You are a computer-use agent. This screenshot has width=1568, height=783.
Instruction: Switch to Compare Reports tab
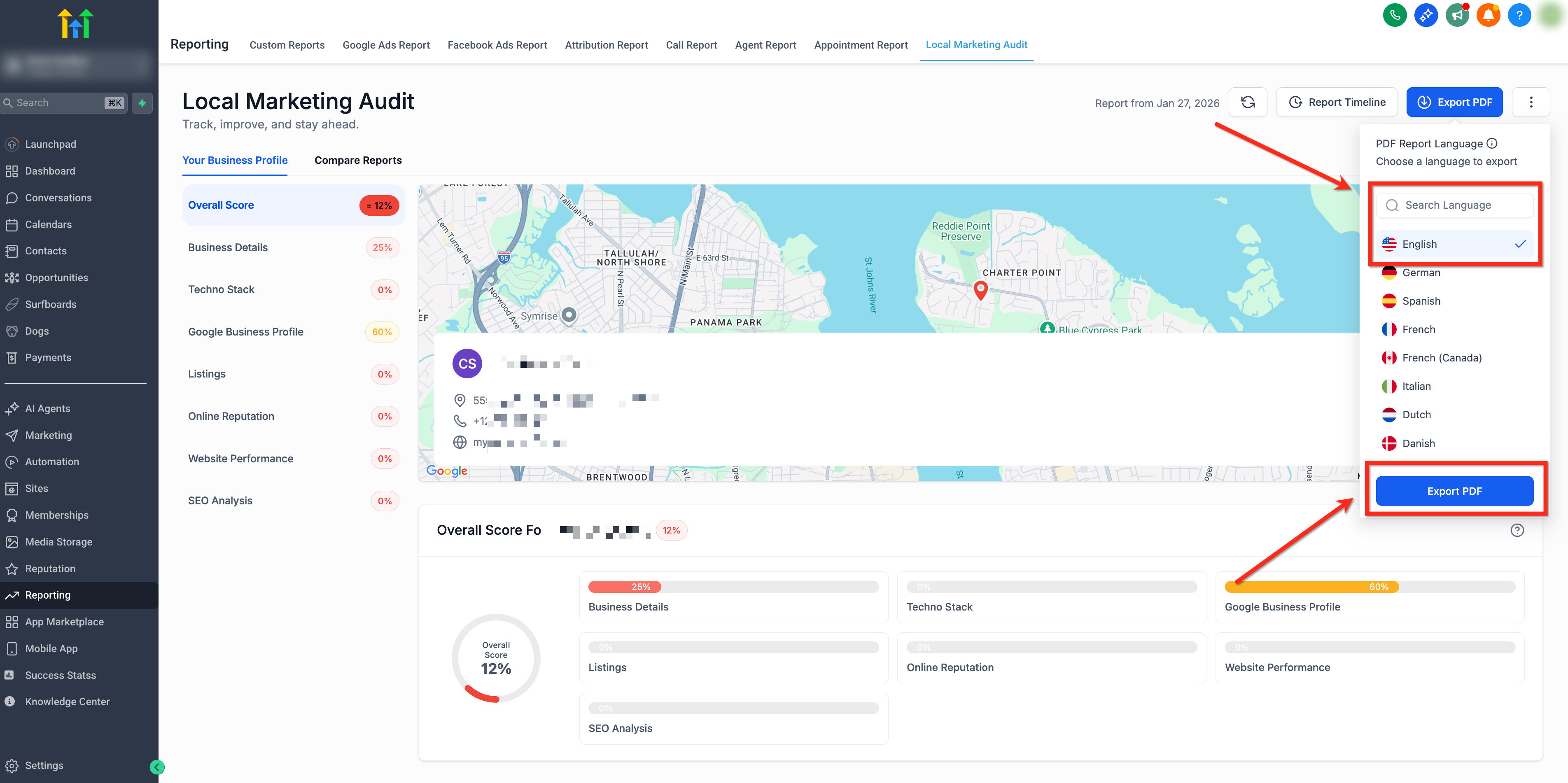click(358, 160)
